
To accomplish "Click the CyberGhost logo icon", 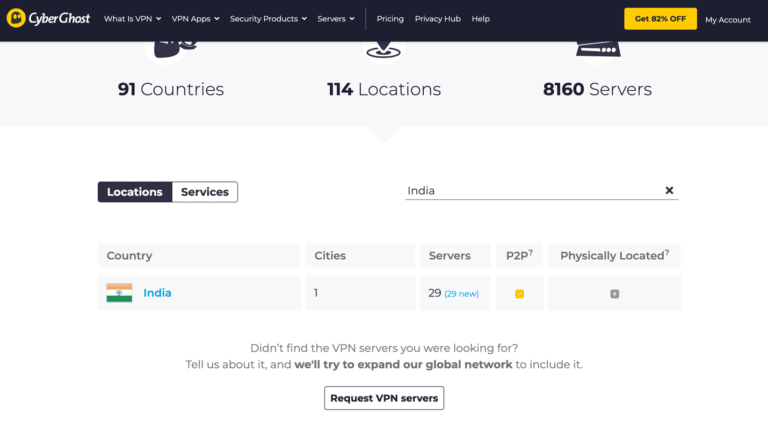I will click(16, 18).
